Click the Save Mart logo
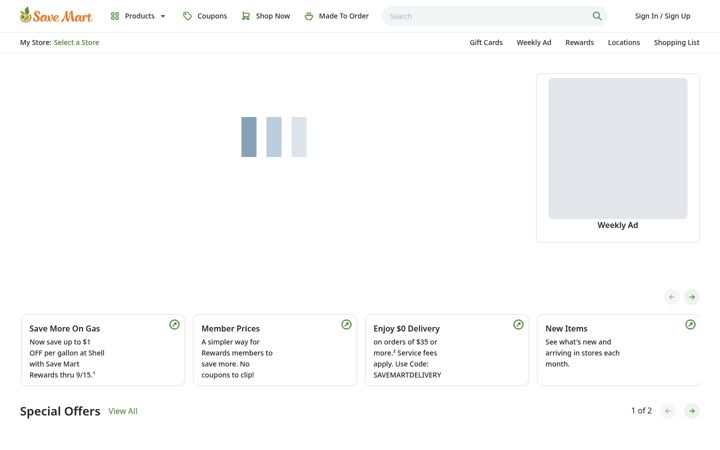Screen dimensions: 720x450 [x=56, y=16]
